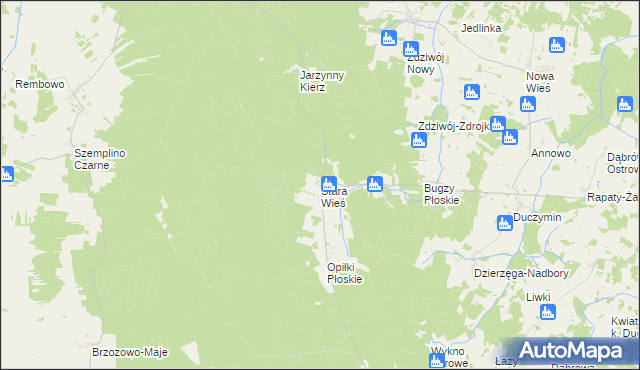Screen dimensions: 640x370
Task: Click the factory icon on Zdziwój Nowy label
Action: pyautogui.click(x=411, y=49)
